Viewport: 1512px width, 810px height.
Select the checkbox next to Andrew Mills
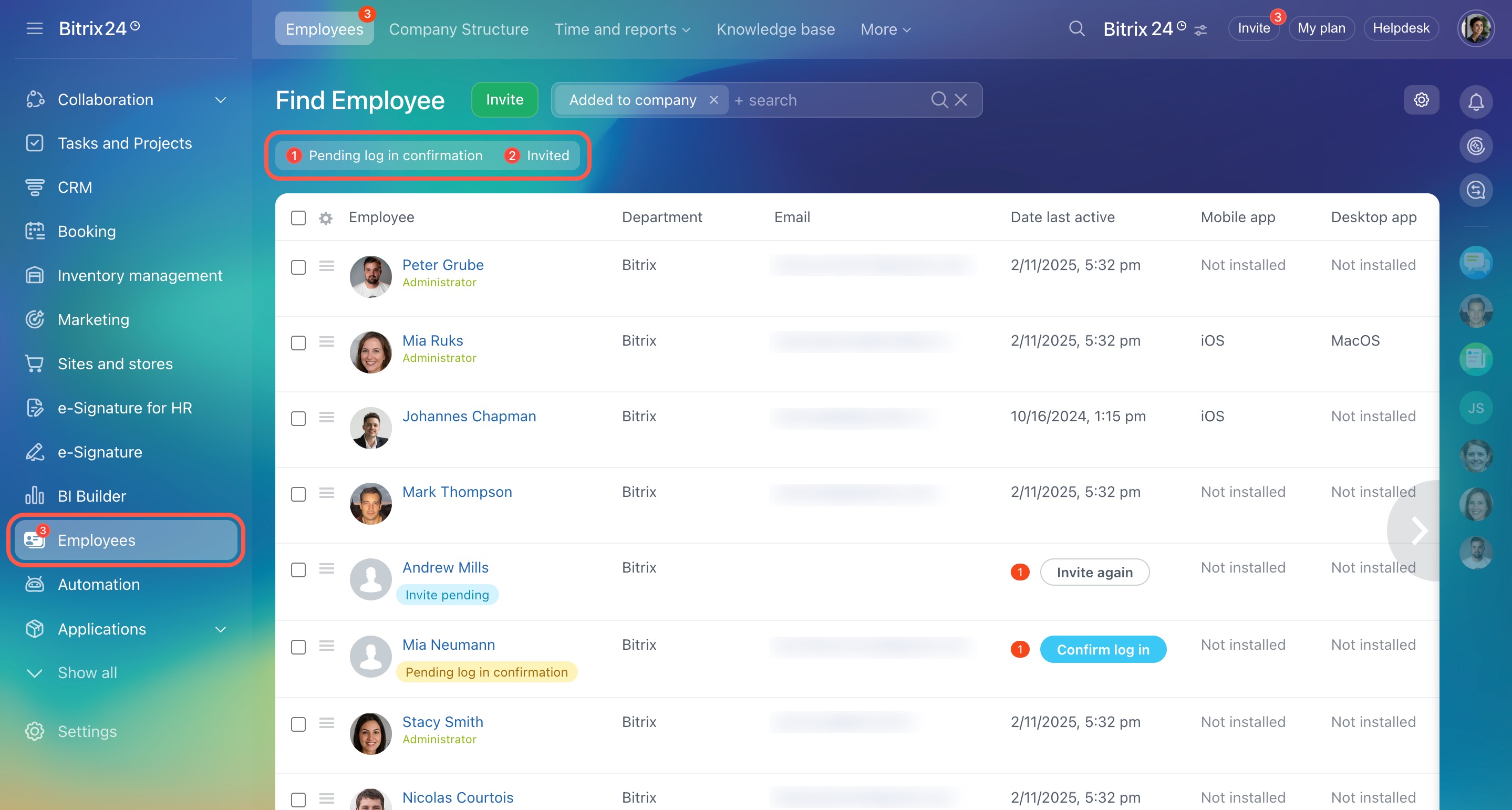pyautogui.click(x=298, y=570)
